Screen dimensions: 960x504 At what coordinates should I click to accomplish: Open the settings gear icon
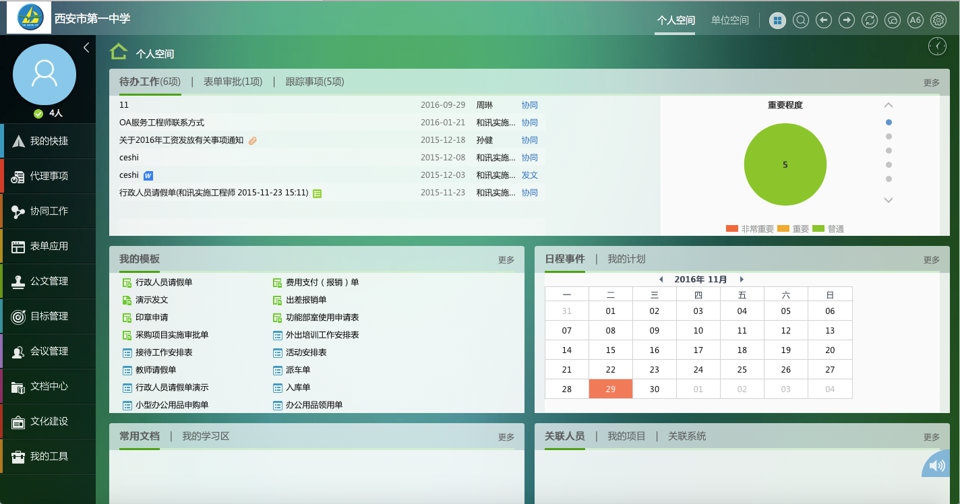click(938, 20)
